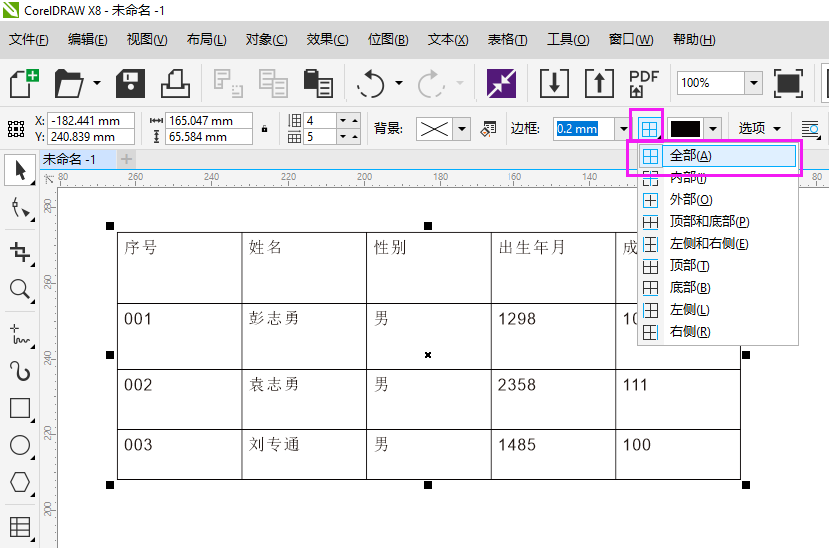Click the full-screen preview icon
The height and width of the screenshot is (548, 829).
pyautogui.click(x=788, y=83)
